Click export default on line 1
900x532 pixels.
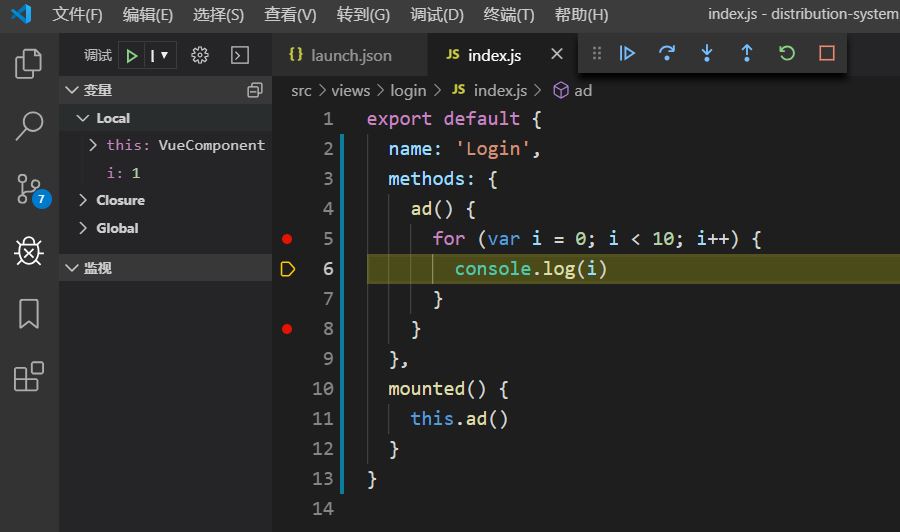pos(443,119)
